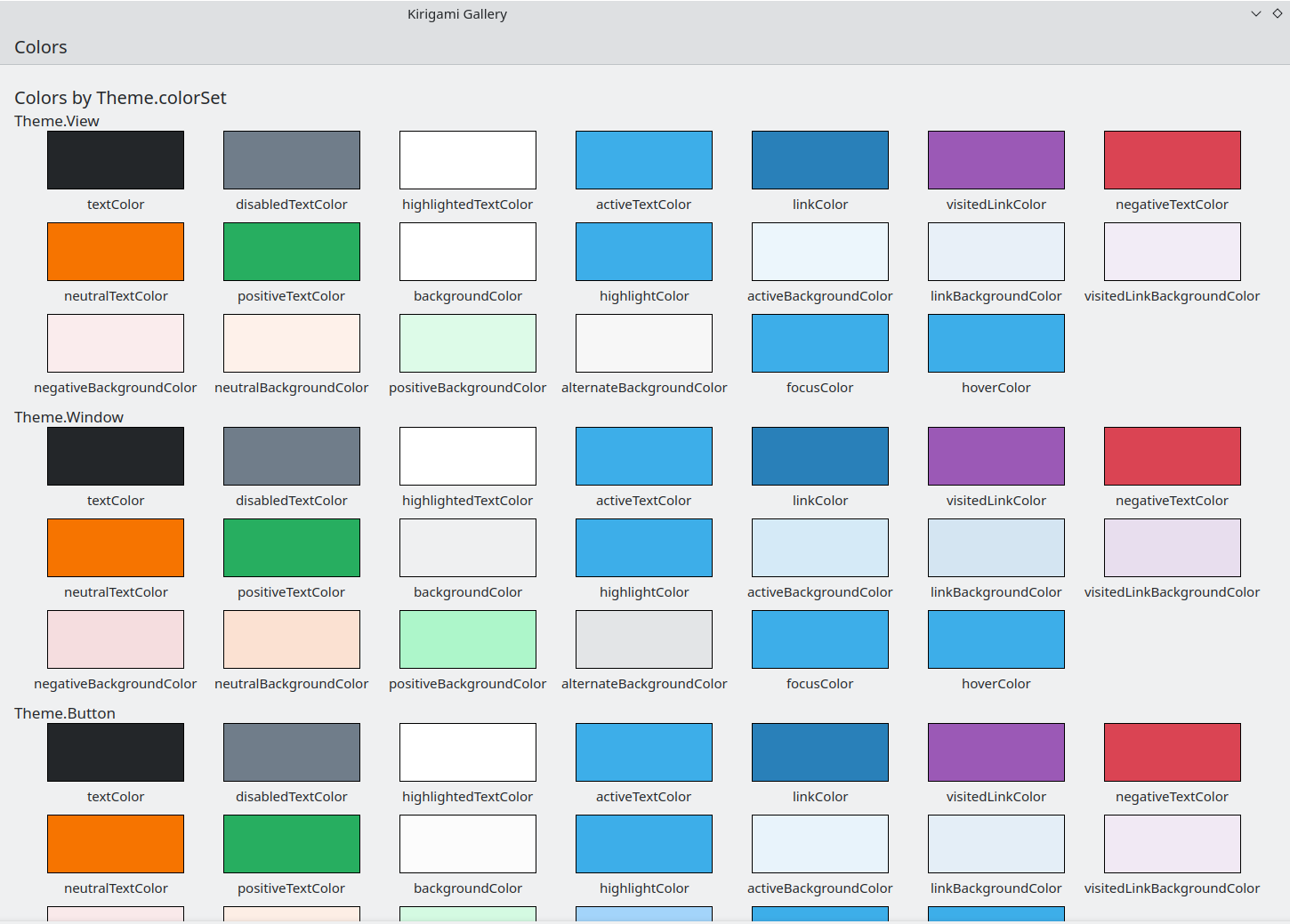The width and height of the screenshot is (1290, 924).
Task: Pick the orange neutralTextColor swatch in Theme.Button
Action: pos(116,844)
